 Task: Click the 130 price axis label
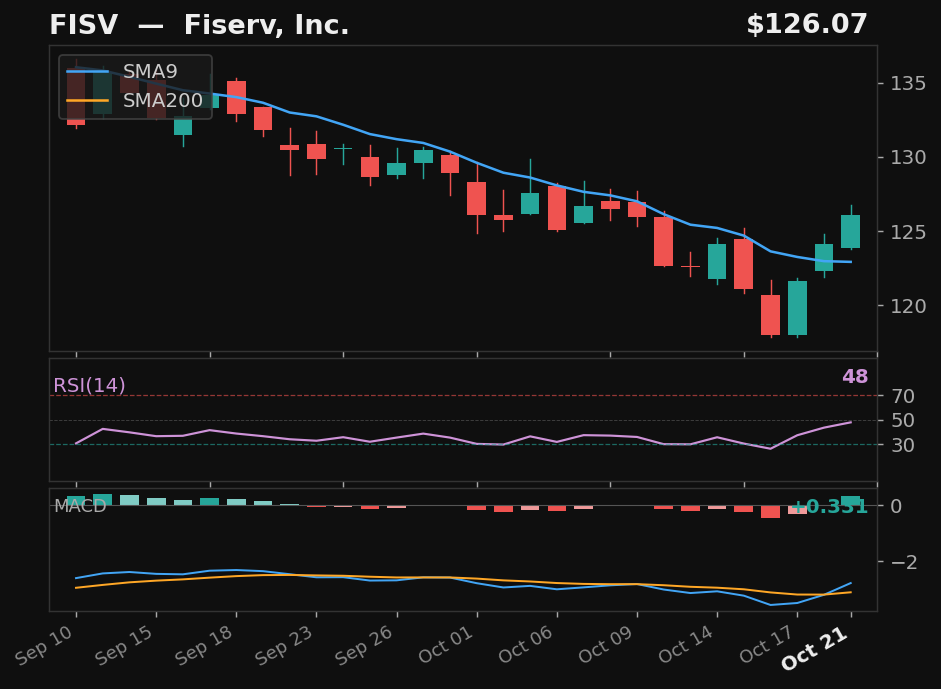[x=907, y=157]
